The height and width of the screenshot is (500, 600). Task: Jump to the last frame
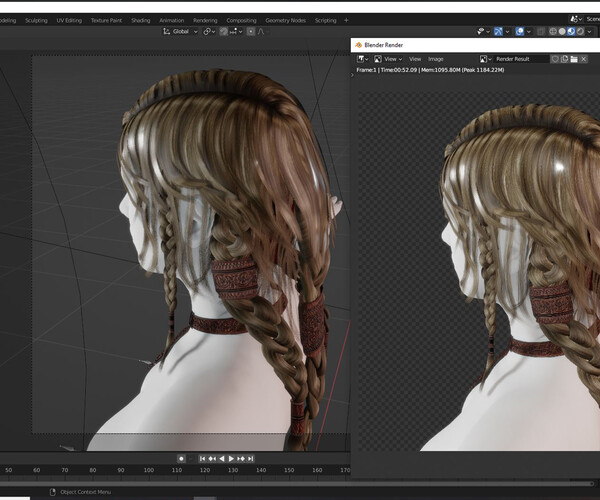click(251, 458)
